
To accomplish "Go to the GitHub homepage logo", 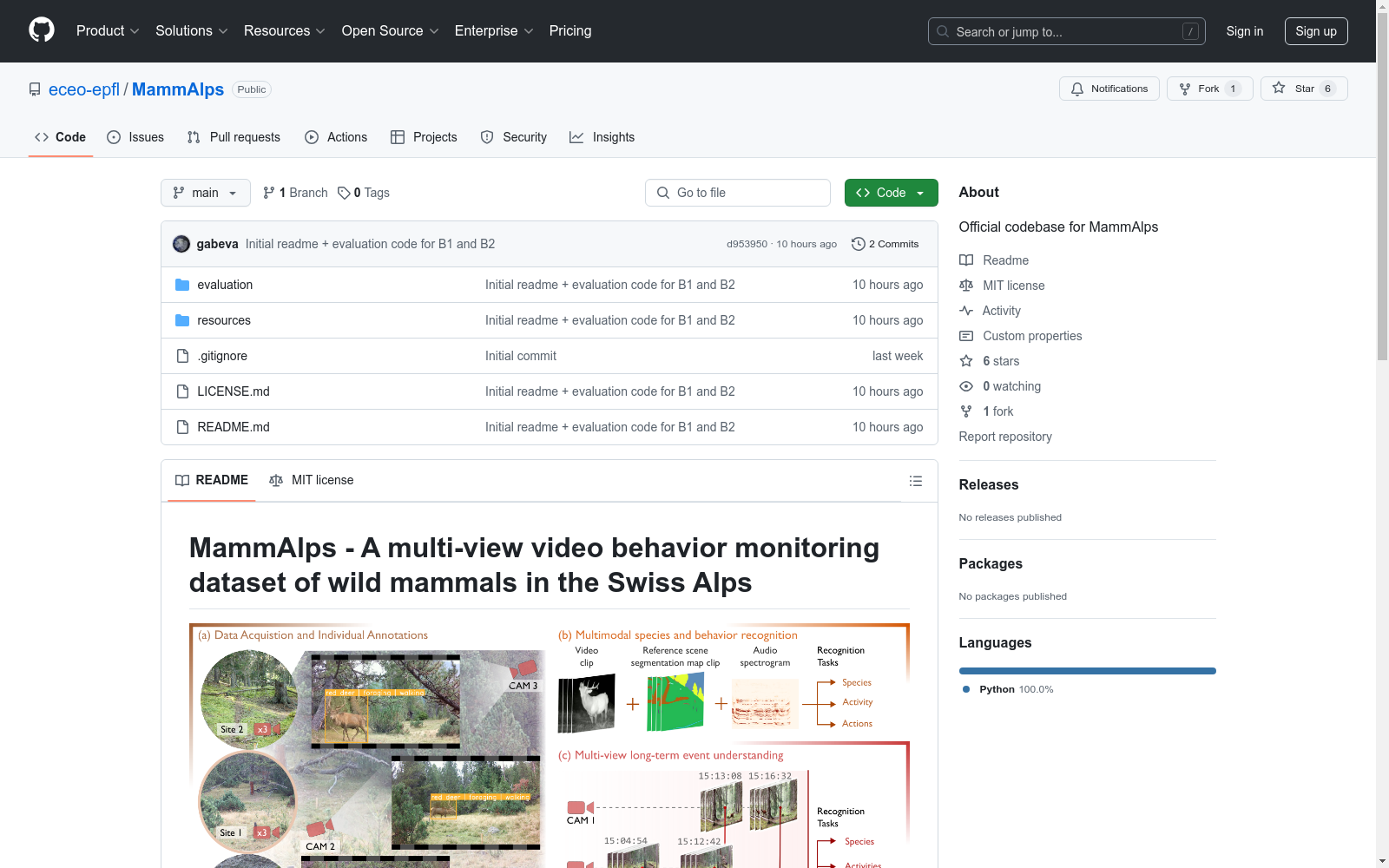I will pyautogui.click(x=42, y=30).
